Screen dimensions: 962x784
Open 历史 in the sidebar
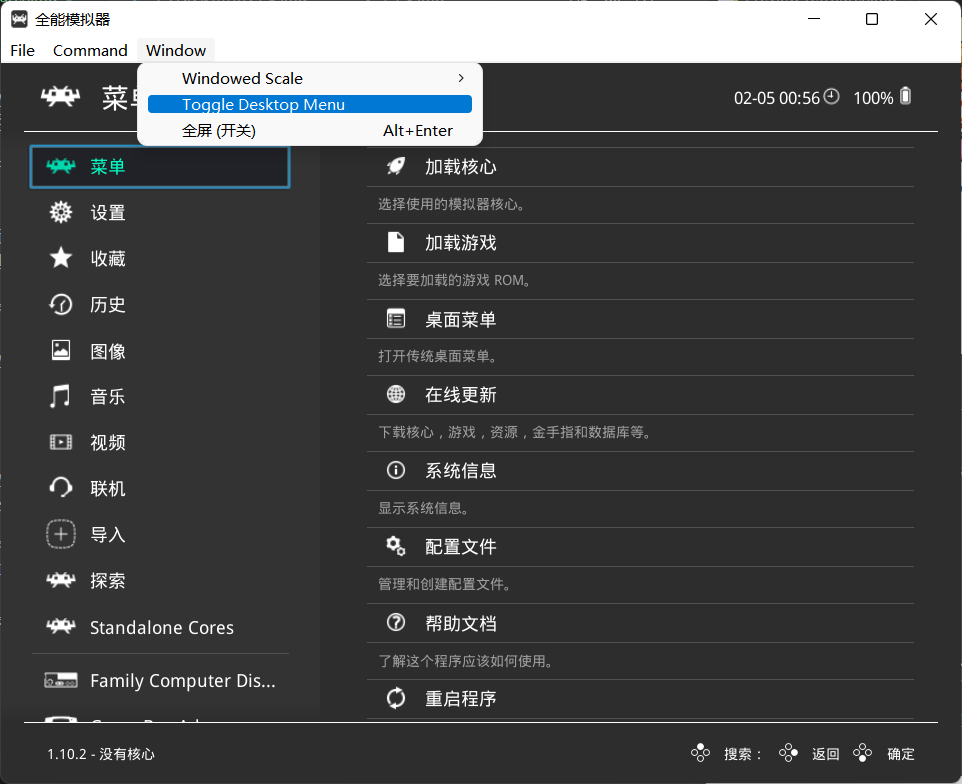(108, 305)
